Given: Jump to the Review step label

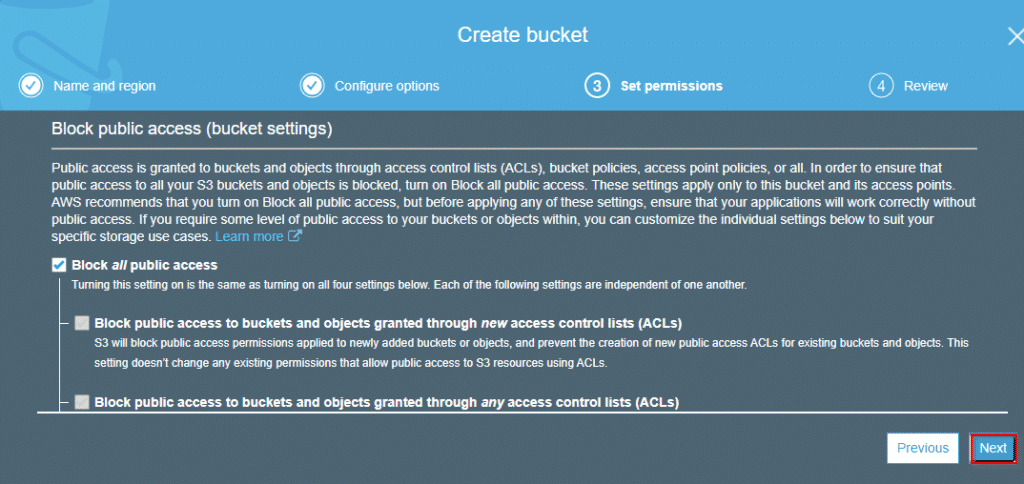Looking at the screenshot, I should [x=925, y=86].
